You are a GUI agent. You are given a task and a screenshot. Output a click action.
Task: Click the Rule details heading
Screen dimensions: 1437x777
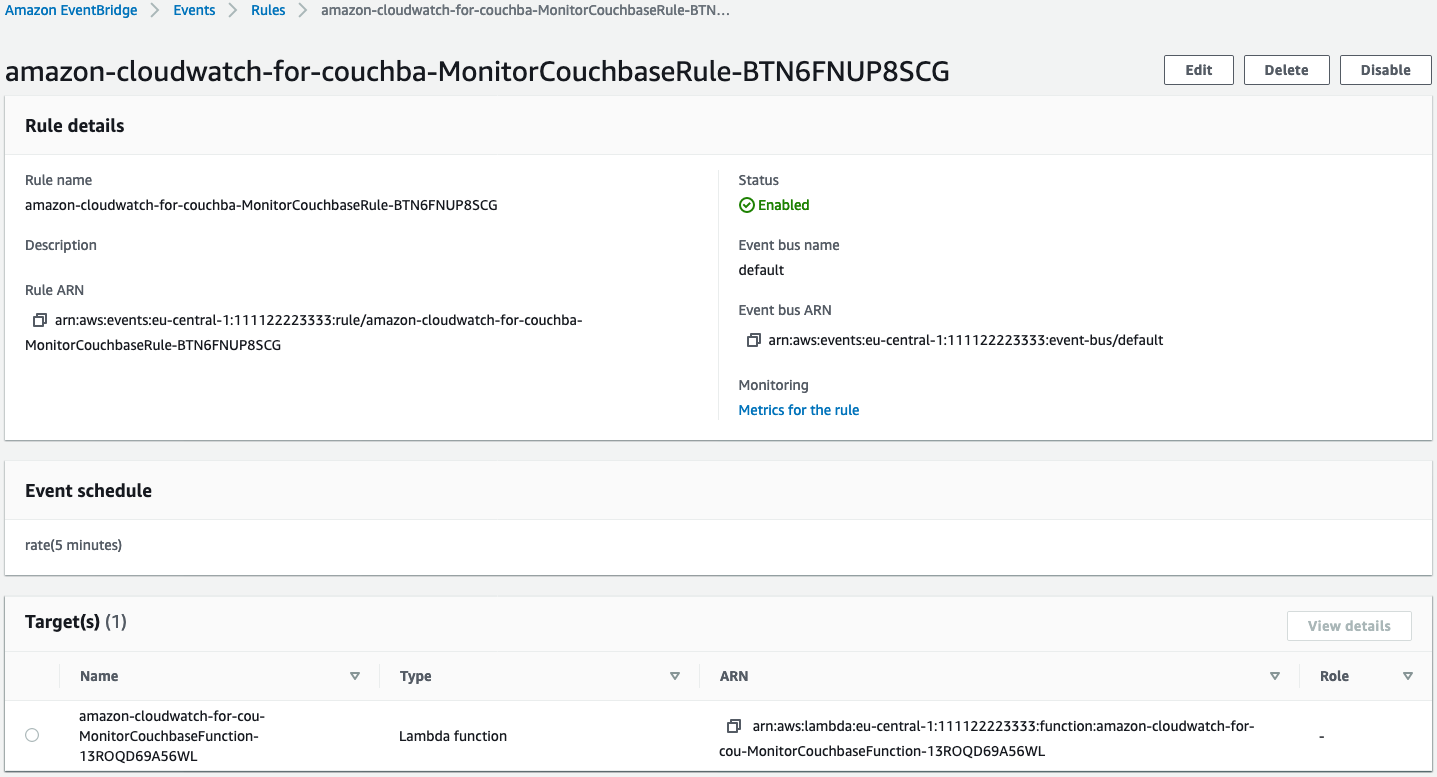point(75,126)
